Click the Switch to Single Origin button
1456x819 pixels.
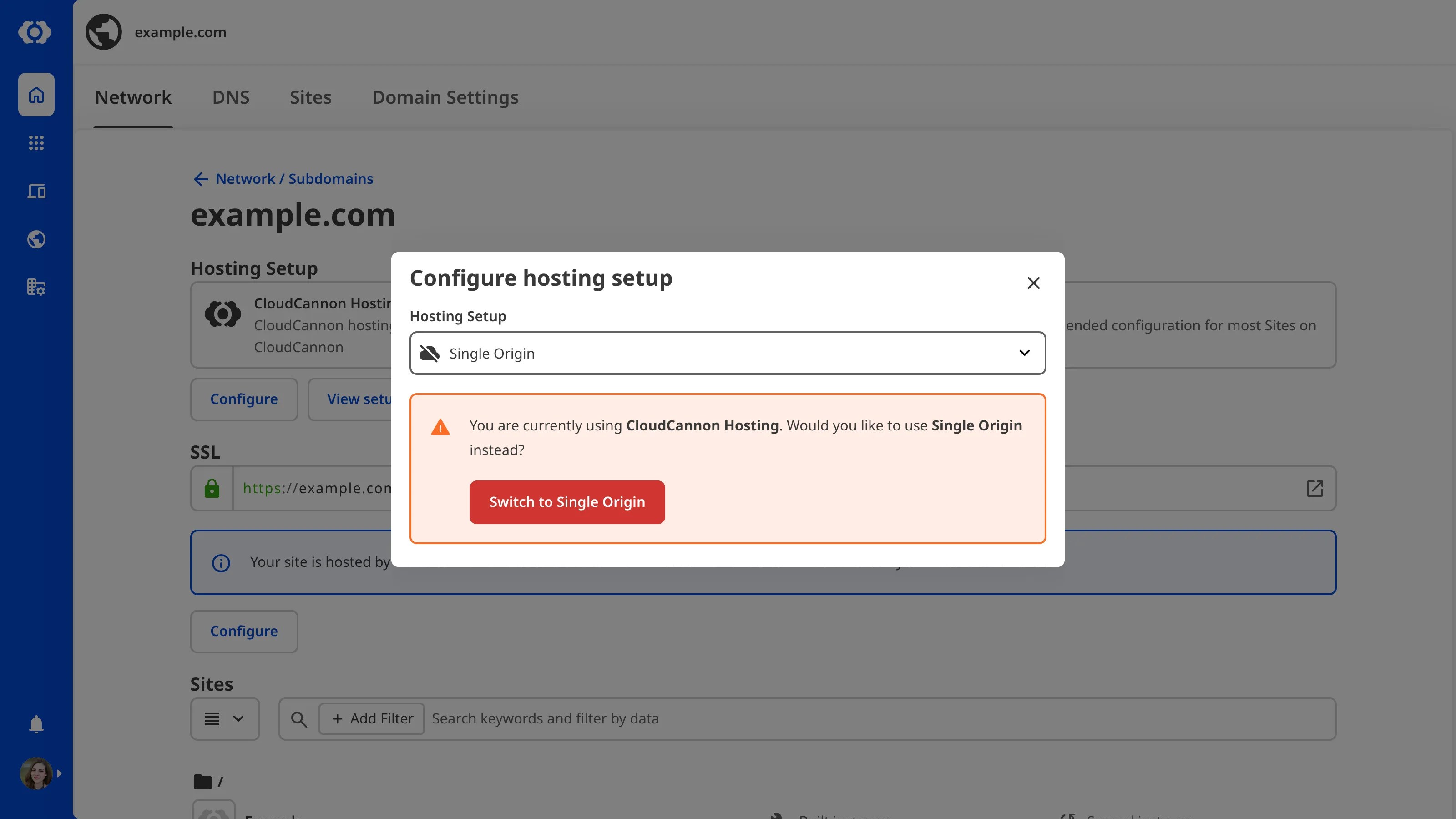point(567,502)
